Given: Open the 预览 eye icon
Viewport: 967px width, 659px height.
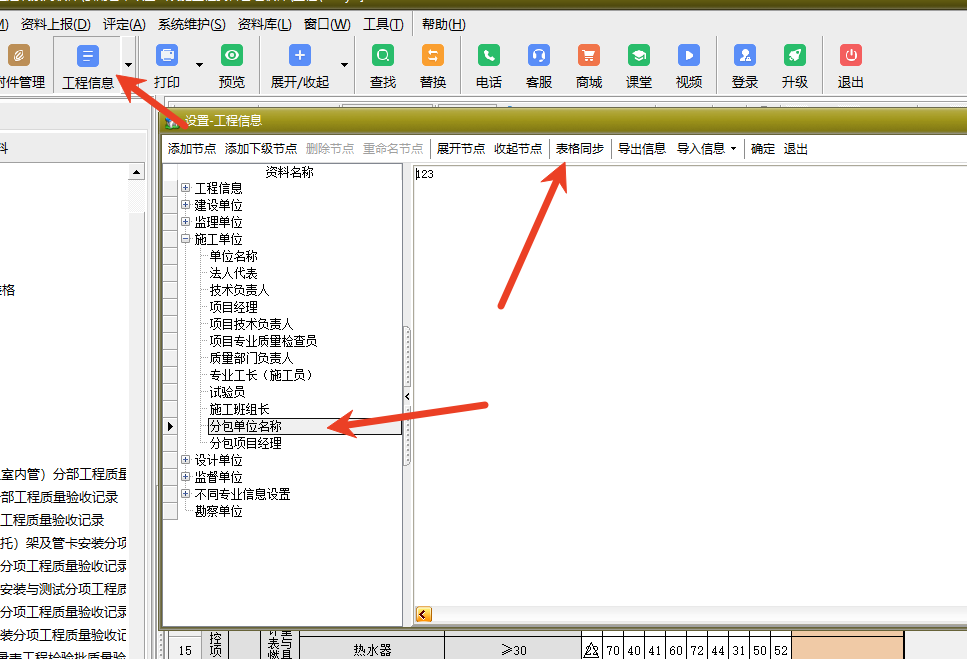Looking at the screenshot, I should tap(232, 56).
